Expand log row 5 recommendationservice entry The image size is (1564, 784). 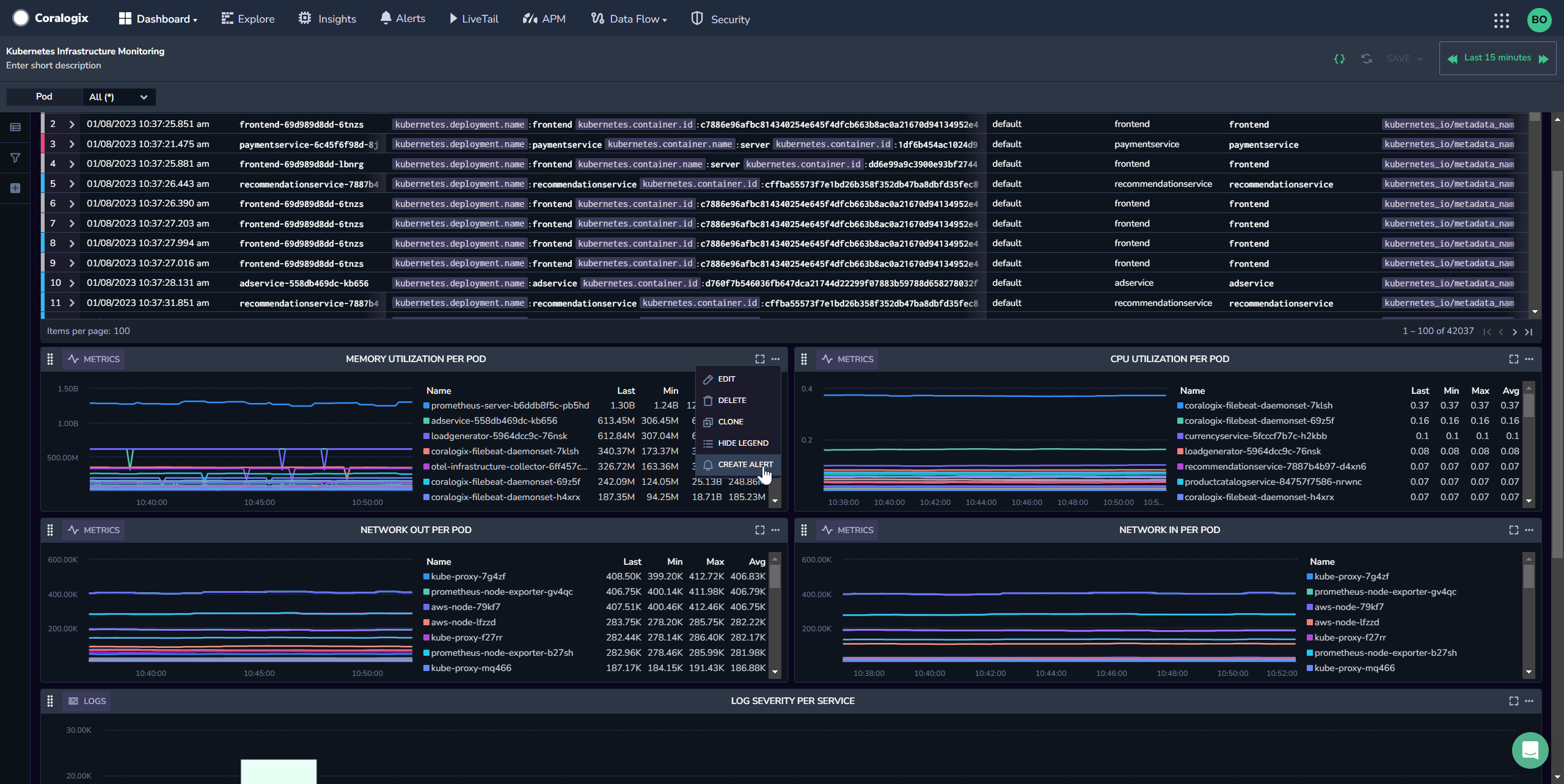click(x=72, y=184)
